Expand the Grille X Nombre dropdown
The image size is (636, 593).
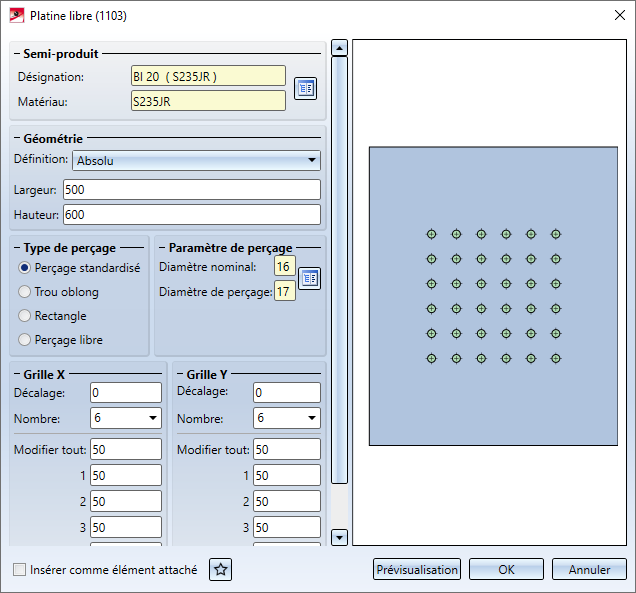coord(126,418)
